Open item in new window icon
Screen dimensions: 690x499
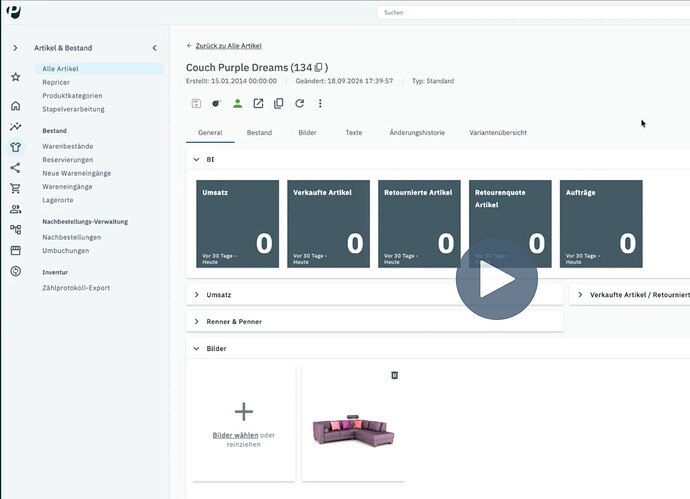tap(258, 103)
